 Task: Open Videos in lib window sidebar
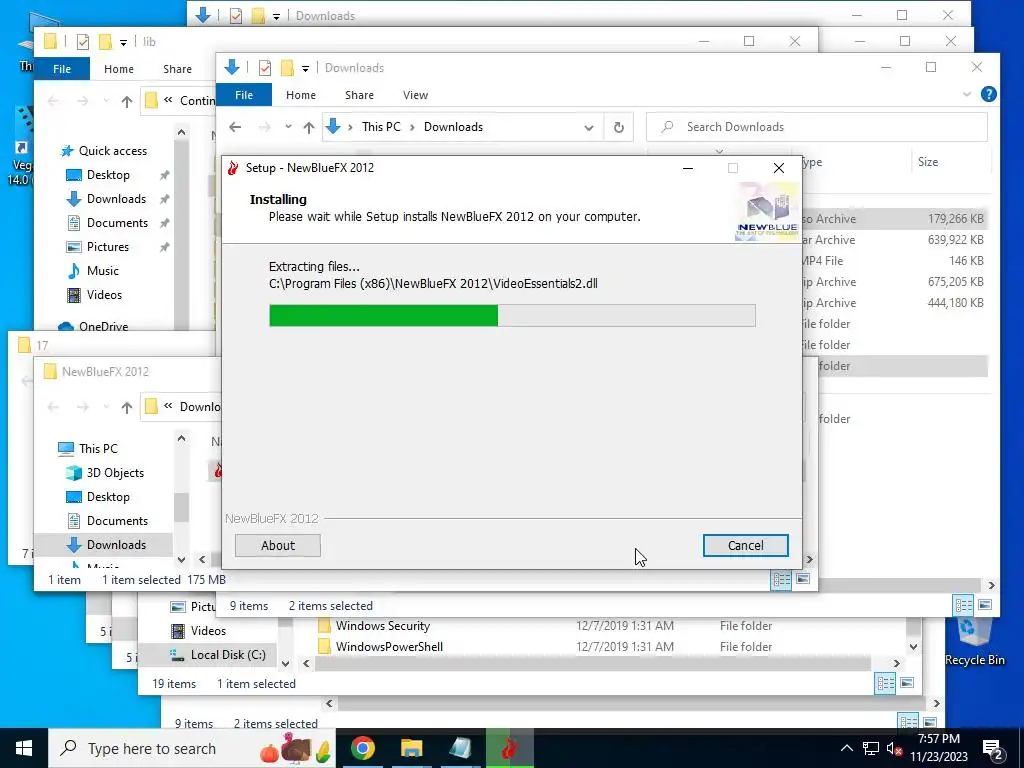pyautogui.click(x=104, y=295)
